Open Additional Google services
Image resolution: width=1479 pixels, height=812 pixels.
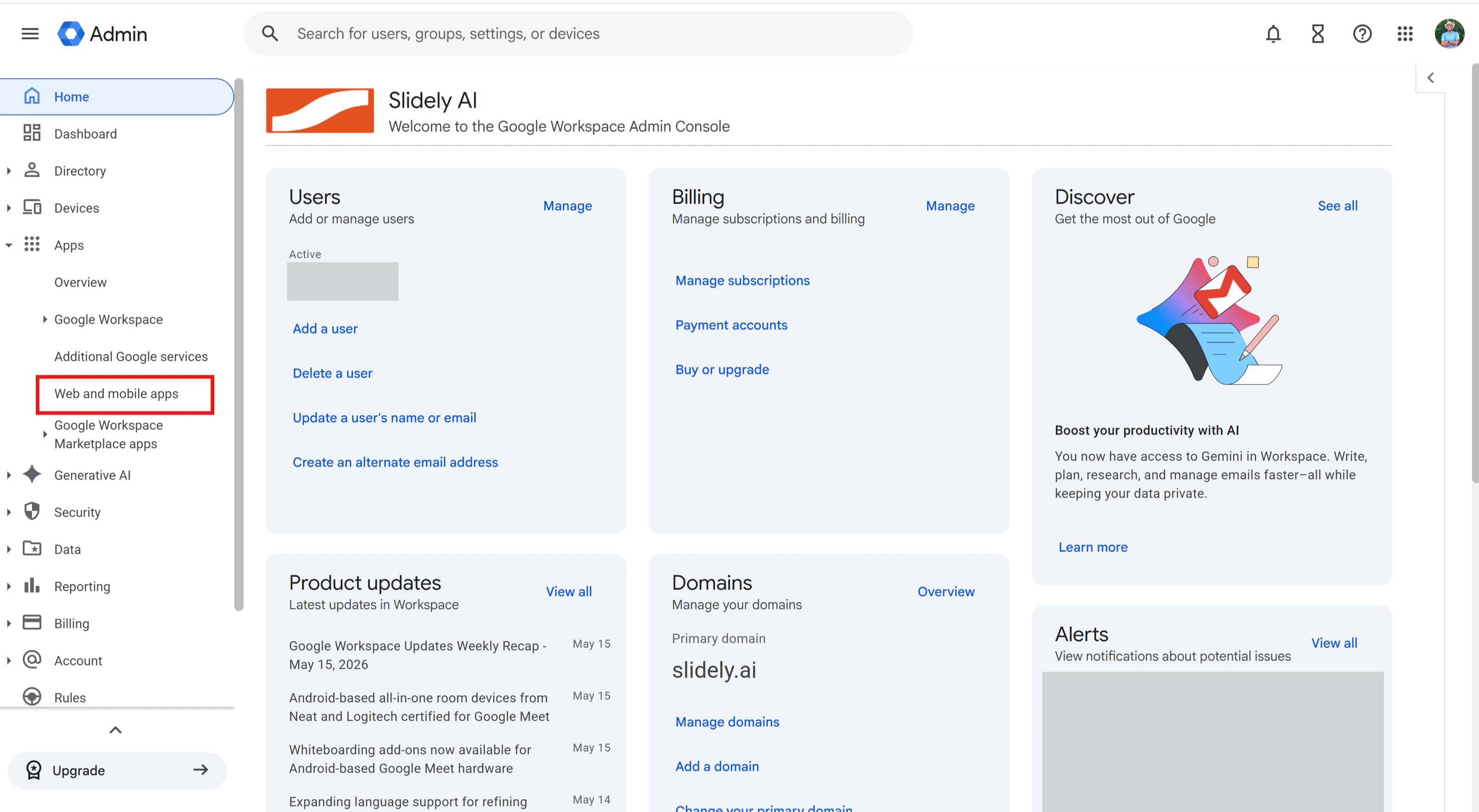(131, 356)
